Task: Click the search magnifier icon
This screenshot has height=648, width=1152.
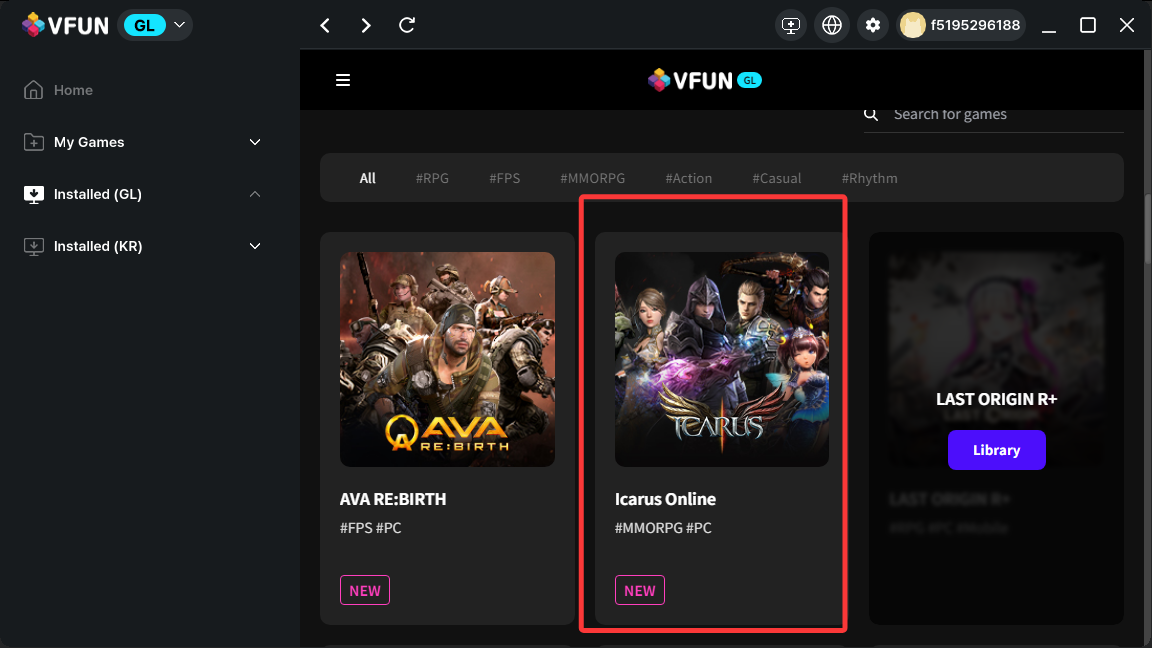Action: click(871, 114)
